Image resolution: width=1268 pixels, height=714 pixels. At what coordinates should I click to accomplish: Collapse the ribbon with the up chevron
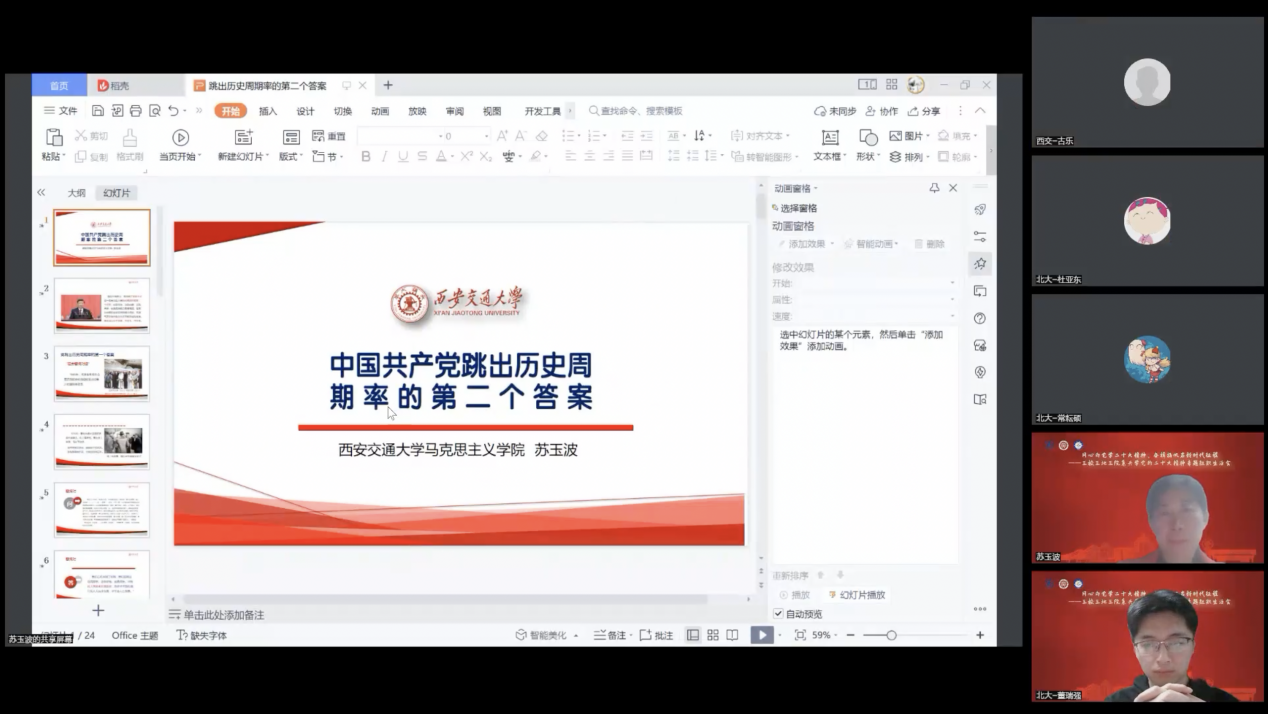(x=980, y=111)
